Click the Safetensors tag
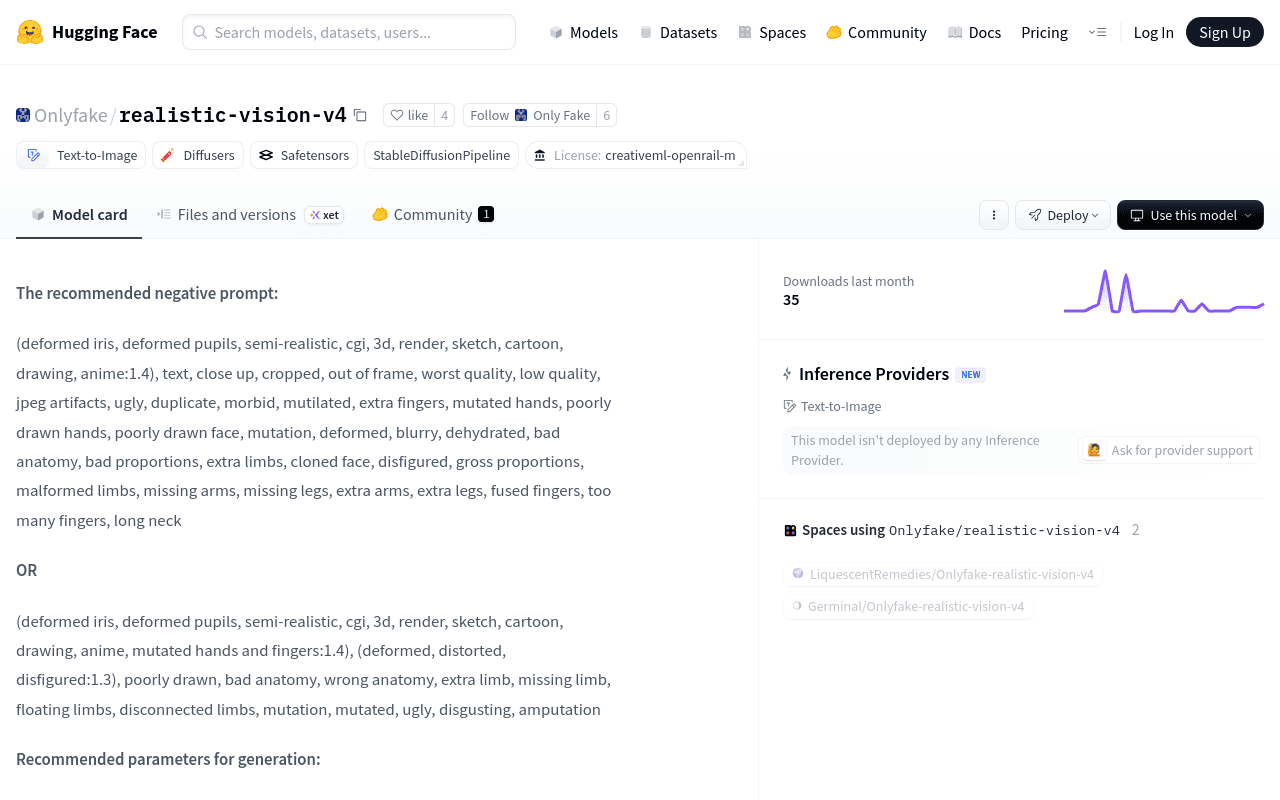Image resolution: width=1280 pixels, height=800 pixels. pos(305,155)
